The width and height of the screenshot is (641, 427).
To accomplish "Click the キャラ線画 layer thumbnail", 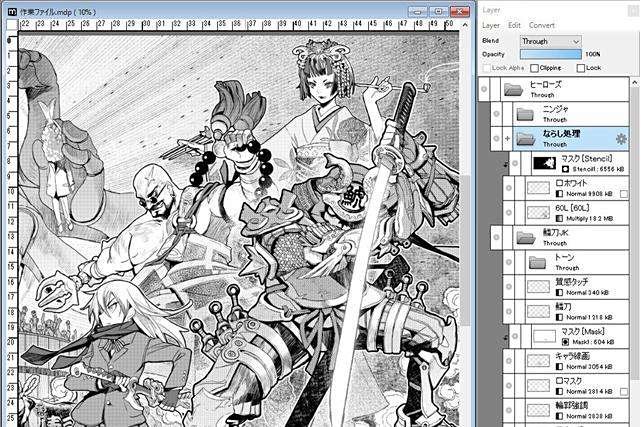I will 538,361.
